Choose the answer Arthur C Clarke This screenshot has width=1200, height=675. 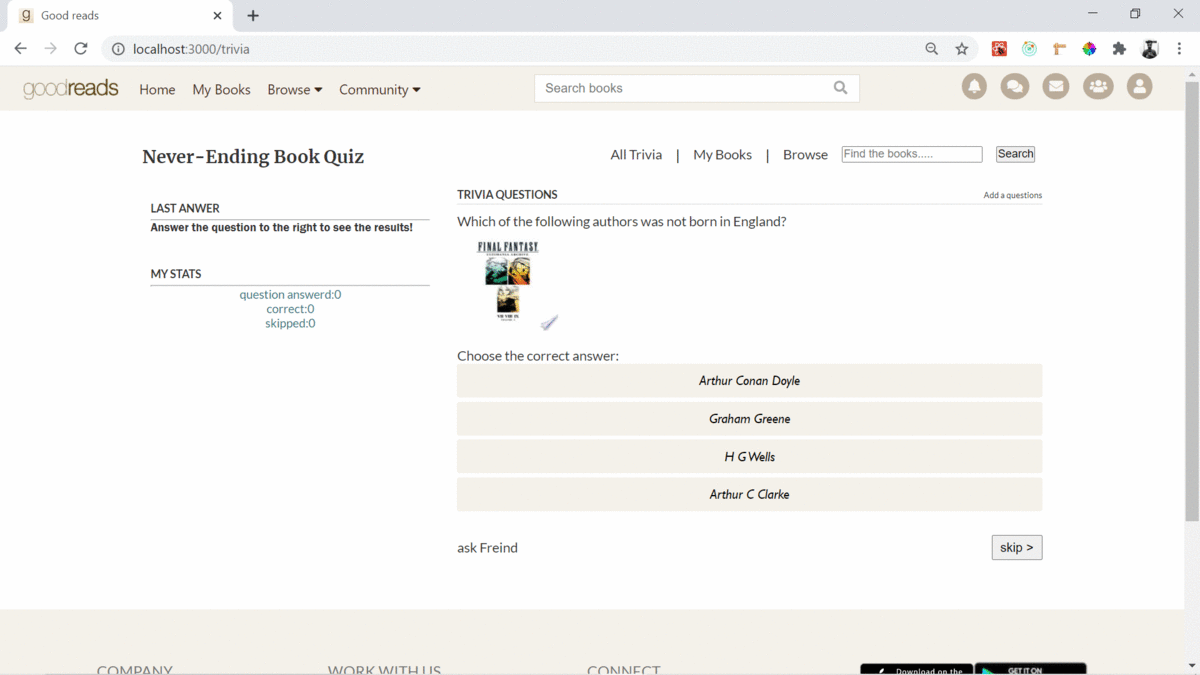(x=749, y=494)
